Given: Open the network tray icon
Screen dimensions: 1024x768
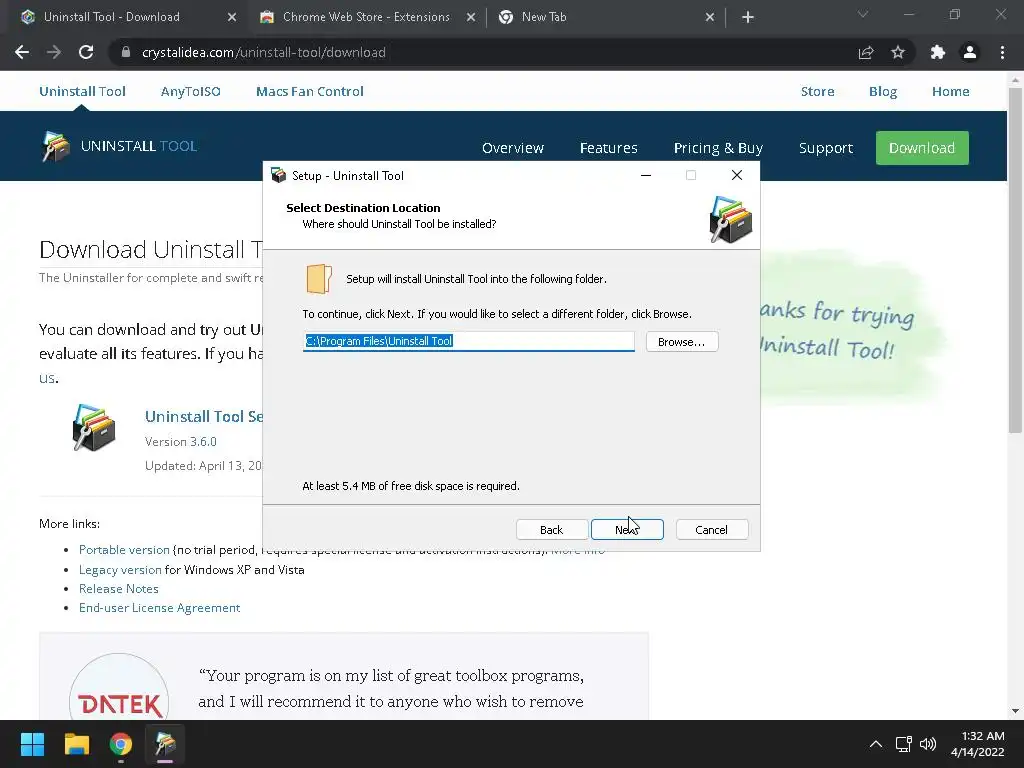Looking at the screenshot, I should (x=904, y=744).
